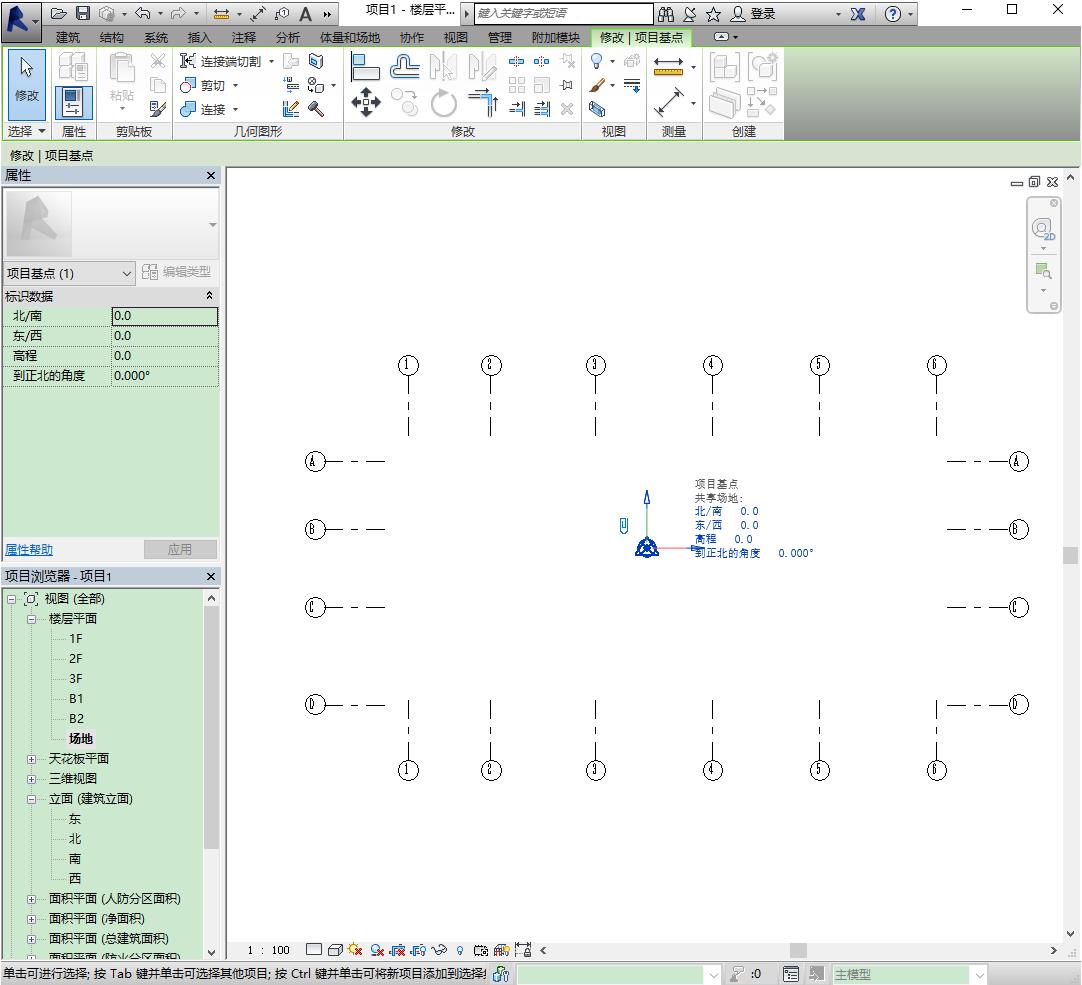Select the Demolish hammer tool
The image size is (1082, 985).
pyautogui.click(x=316, y=108)
